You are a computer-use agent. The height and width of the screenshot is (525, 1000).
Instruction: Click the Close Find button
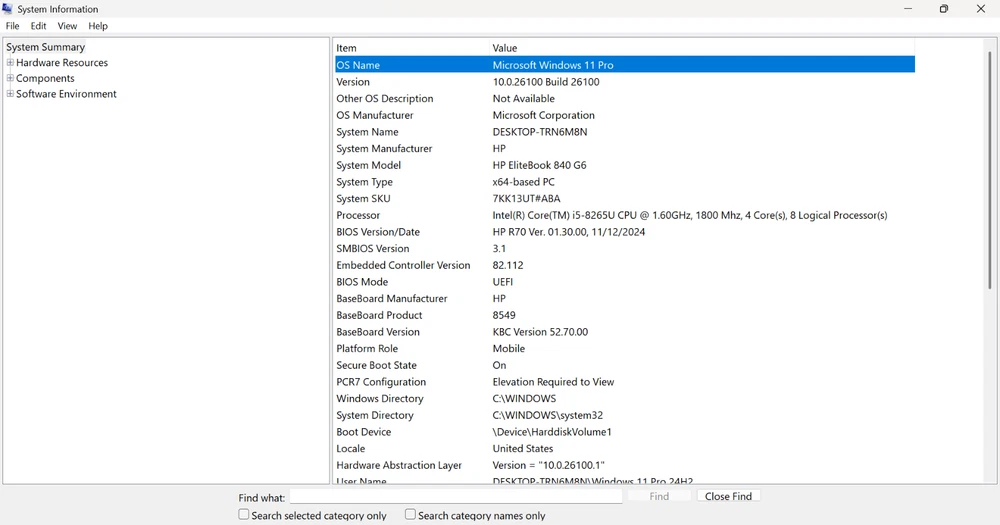tap(728, 496)
